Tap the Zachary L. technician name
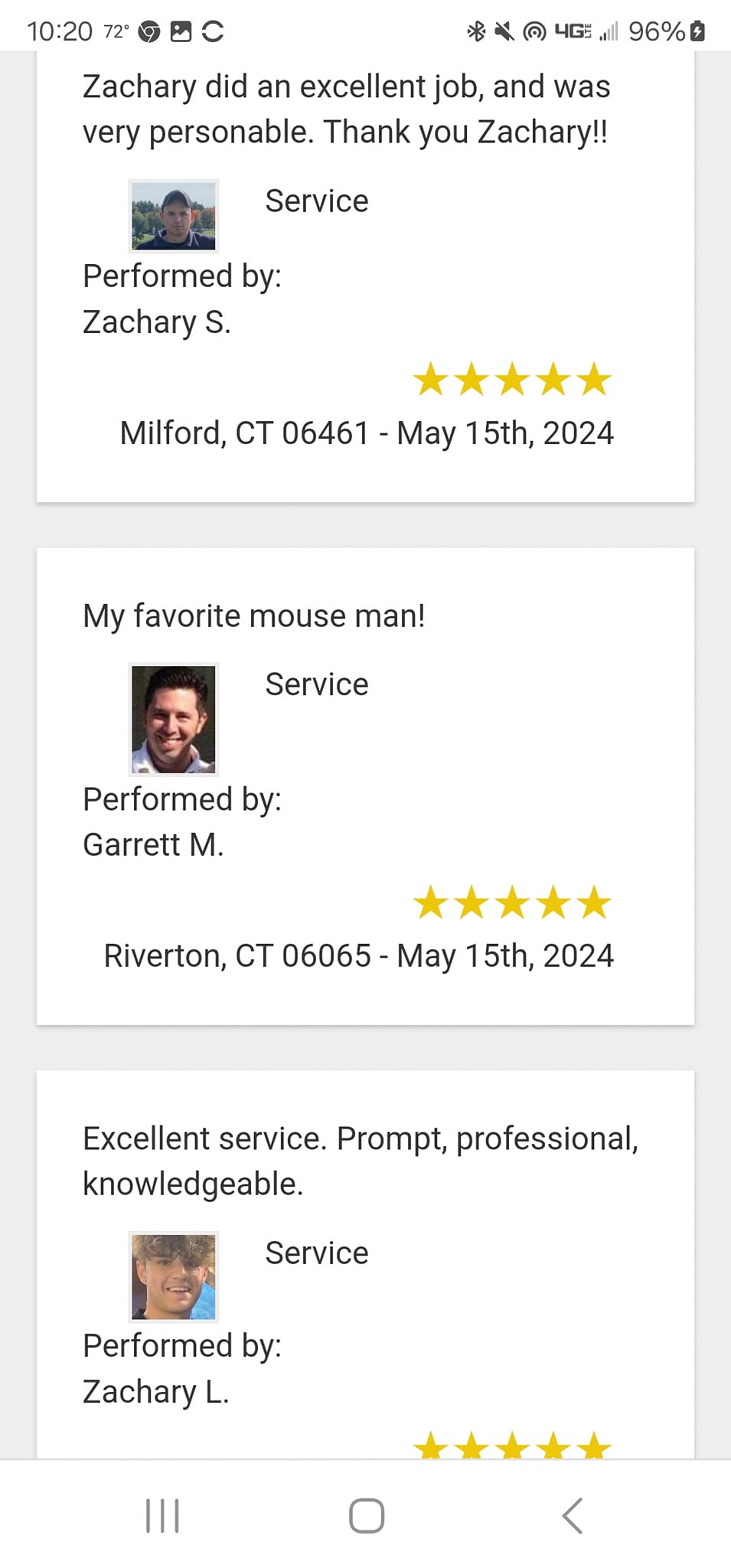731x1568 pixels. click(156, 1391)
